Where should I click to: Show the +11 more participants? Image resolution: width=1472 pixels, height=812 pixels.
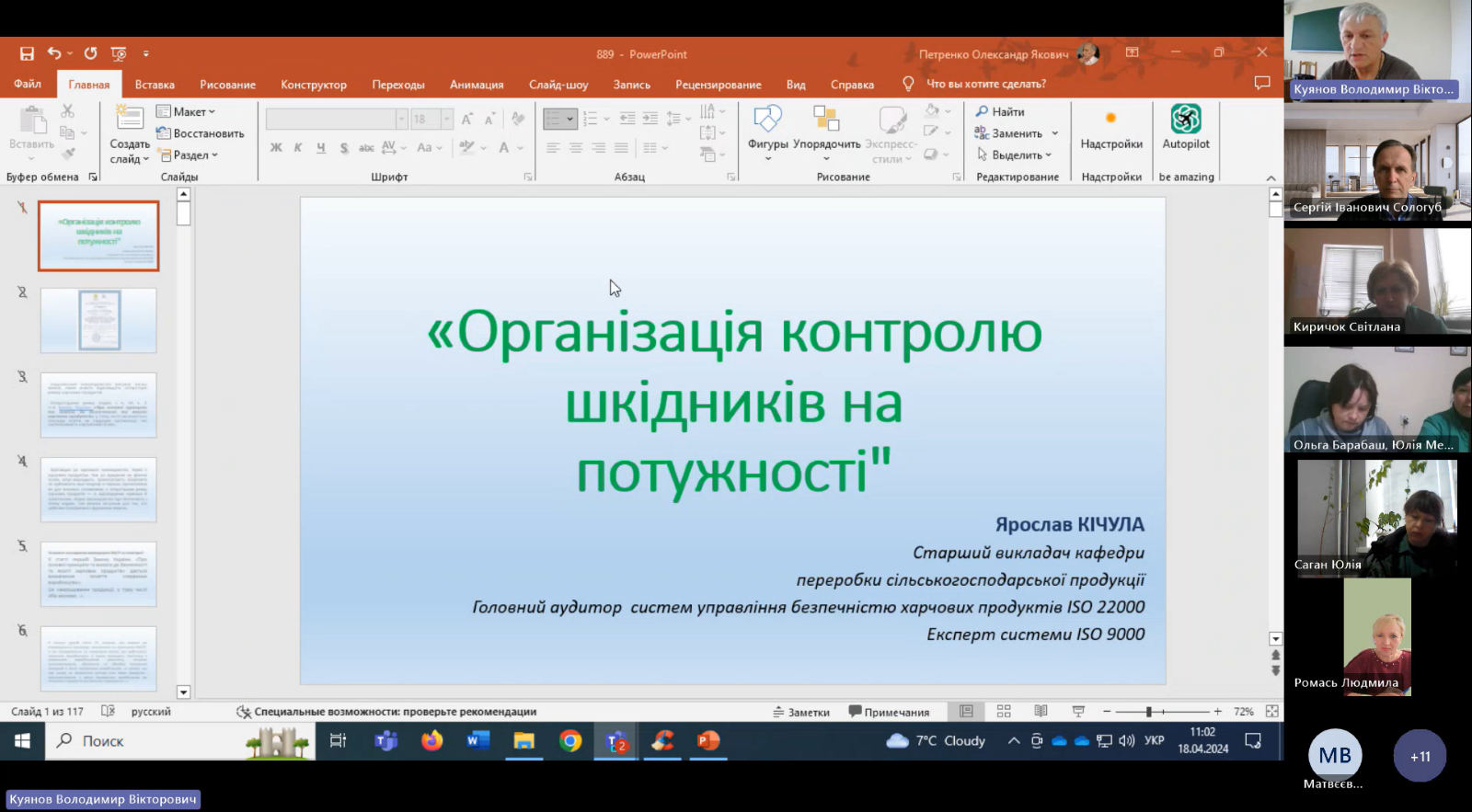1420,756
